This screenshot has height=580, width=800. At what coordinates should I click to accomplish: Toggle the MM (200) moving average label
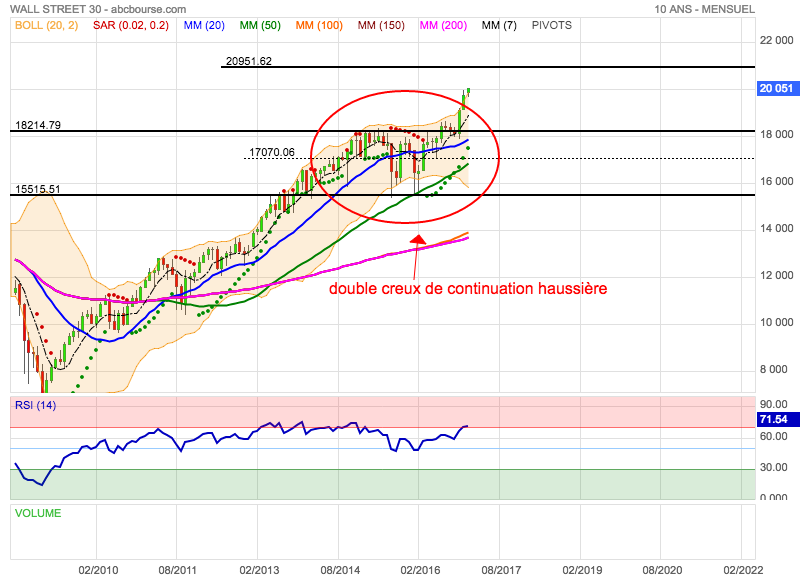point(443,26)
